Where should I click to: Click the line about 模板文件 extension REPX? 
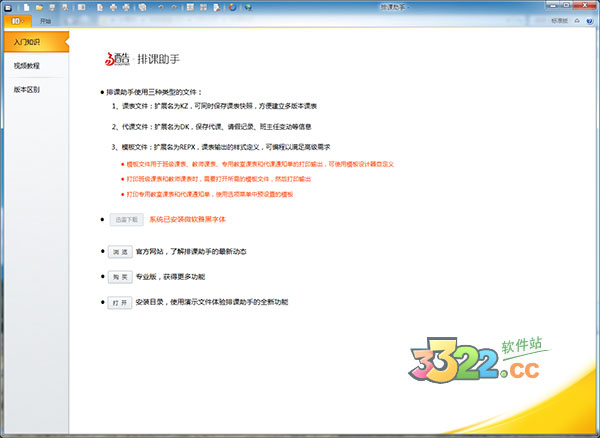[221, 147]
